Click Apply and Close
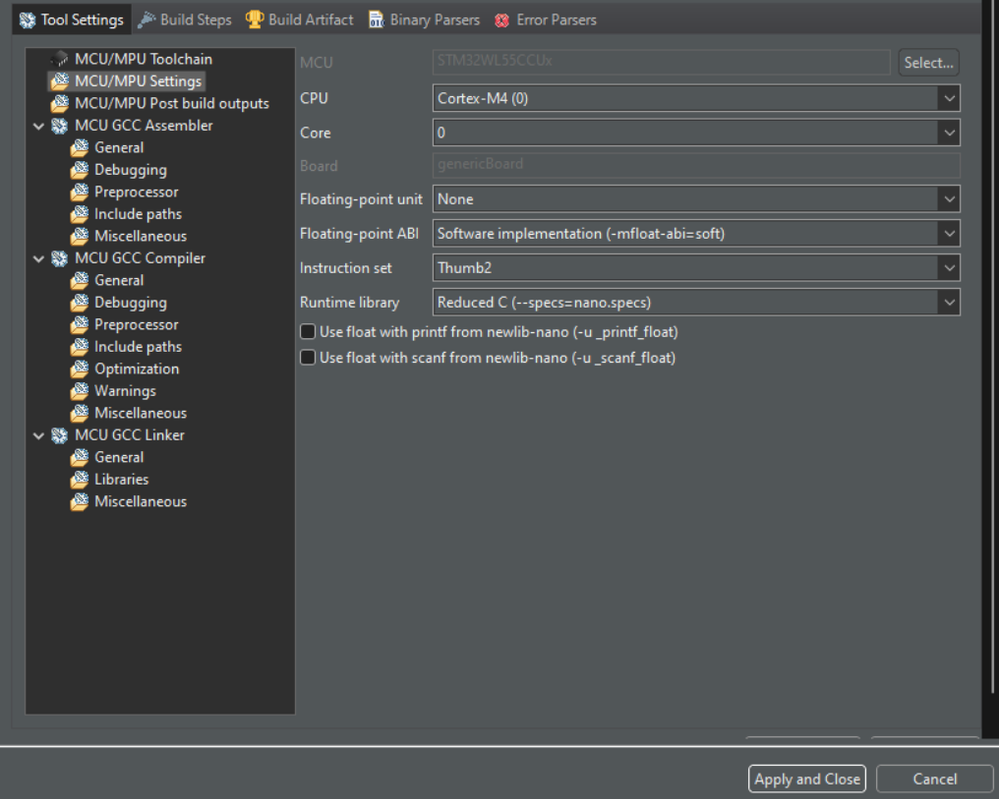This screenshot has width=999, height=799. click(x=807, y=779)
